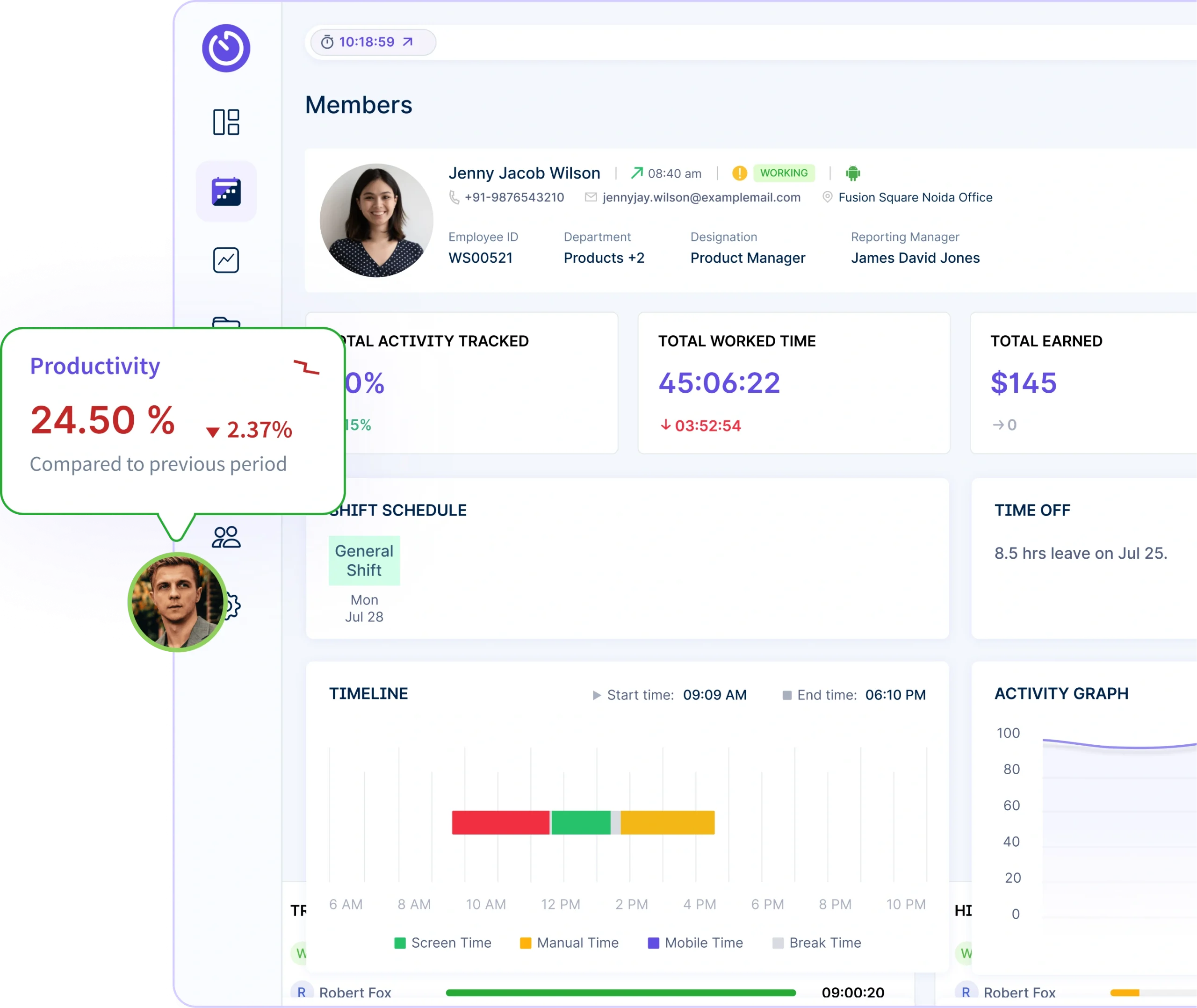
Task: Click the Android device icon
Action: pyautogui.click(x=852, y=173)
